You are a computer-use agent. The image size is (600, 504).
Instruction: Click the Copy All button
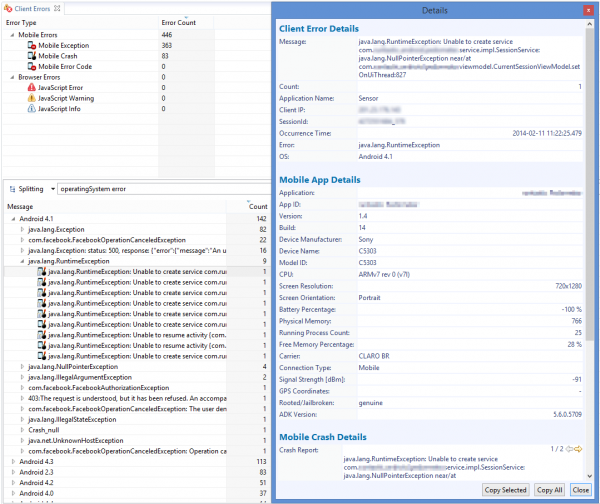(x=549, y=490)
